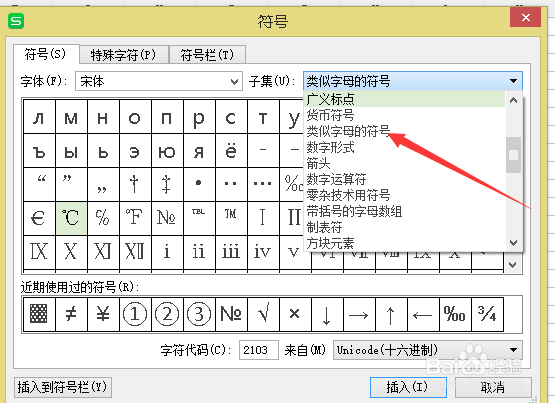Click the single dagger † symbol
555x403 pixels.
click(135, 184)
